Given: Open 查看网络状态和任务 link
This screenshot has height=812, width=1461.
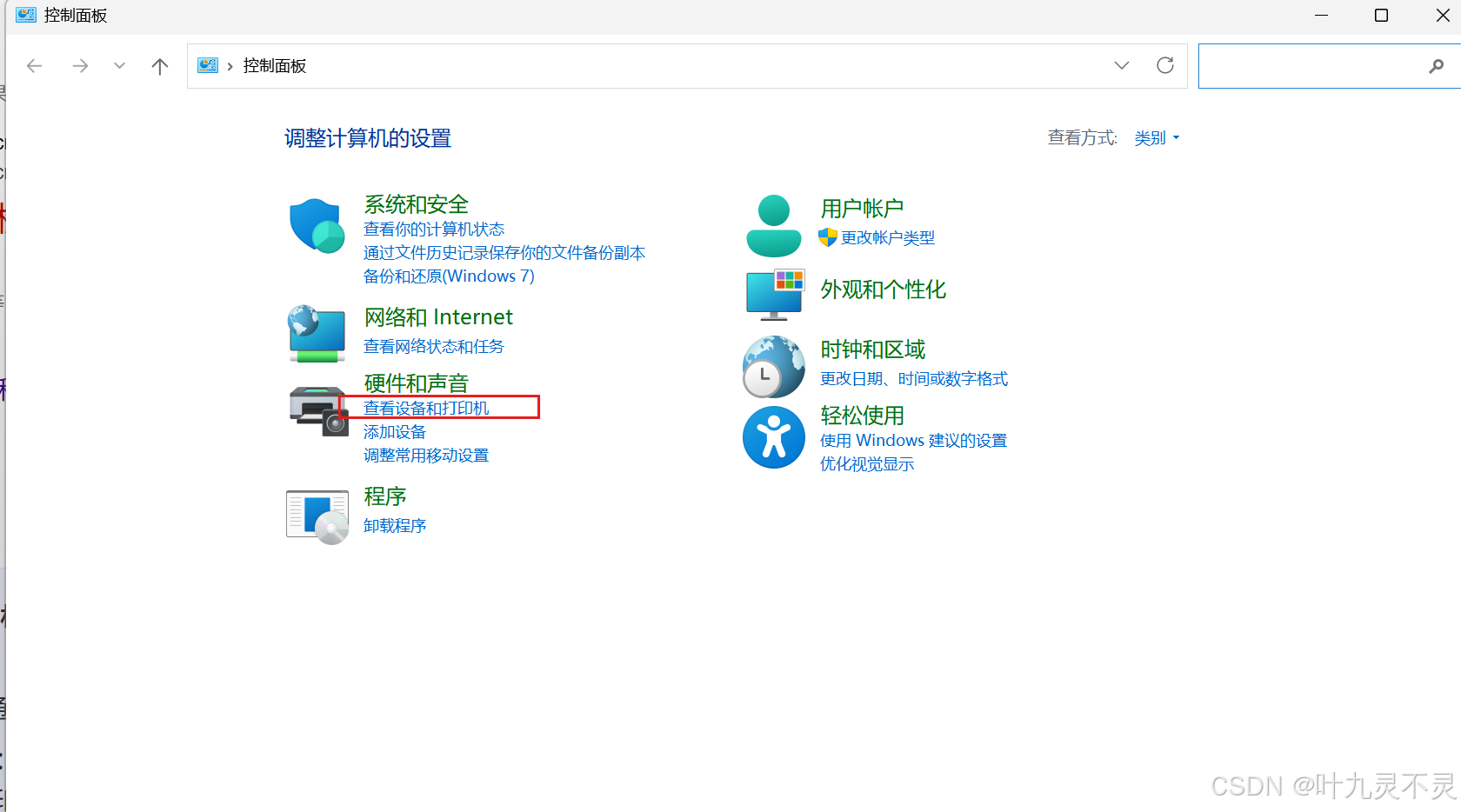Looking at the screenshot, I should point(434,347).
